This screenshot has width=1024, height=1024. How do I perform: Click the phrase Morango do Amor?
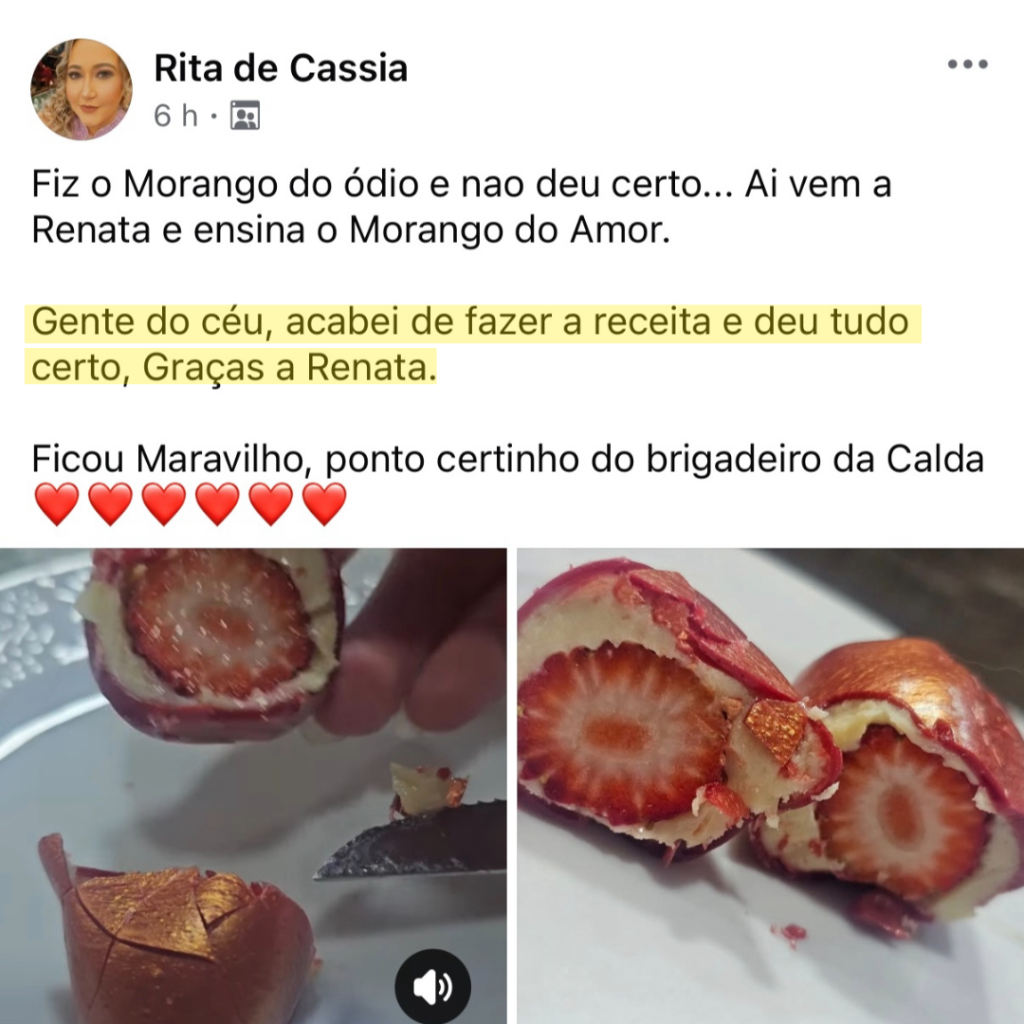click(509, 231)
